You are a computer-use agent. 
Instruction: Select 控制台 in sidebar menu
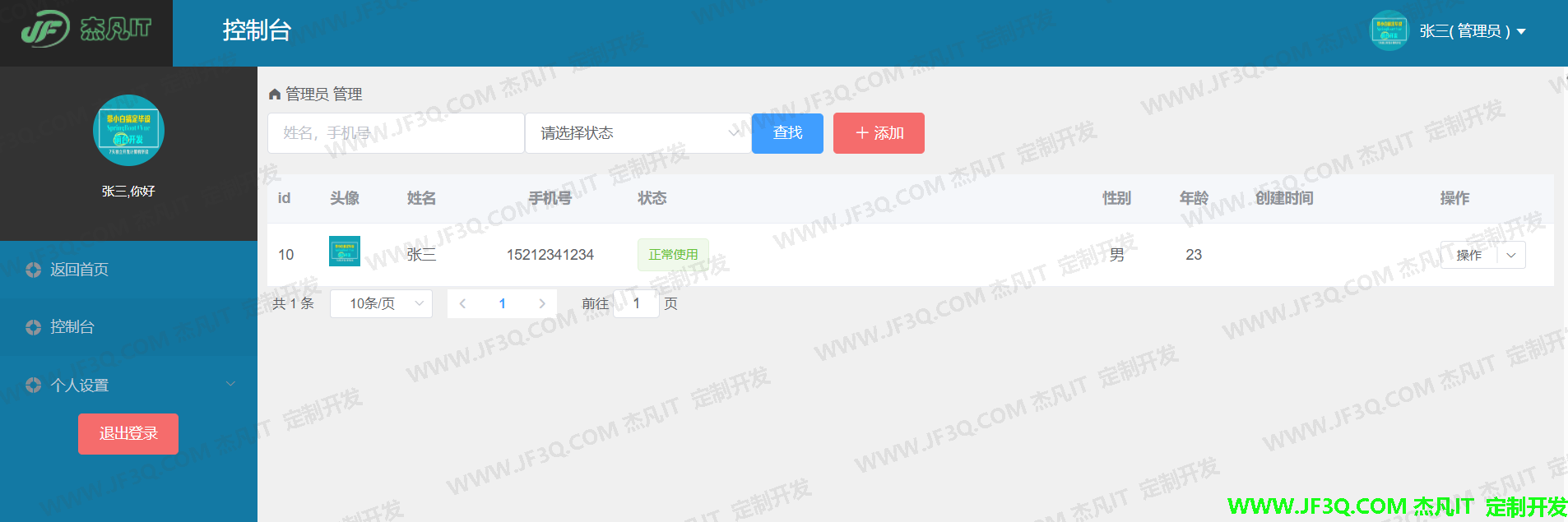pos(72,327)
